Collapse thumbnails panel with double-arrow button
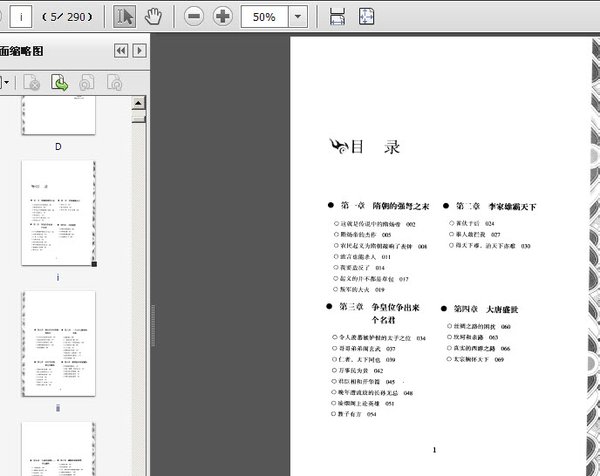This screenshot has height=476, width=600. click(121, 51)
